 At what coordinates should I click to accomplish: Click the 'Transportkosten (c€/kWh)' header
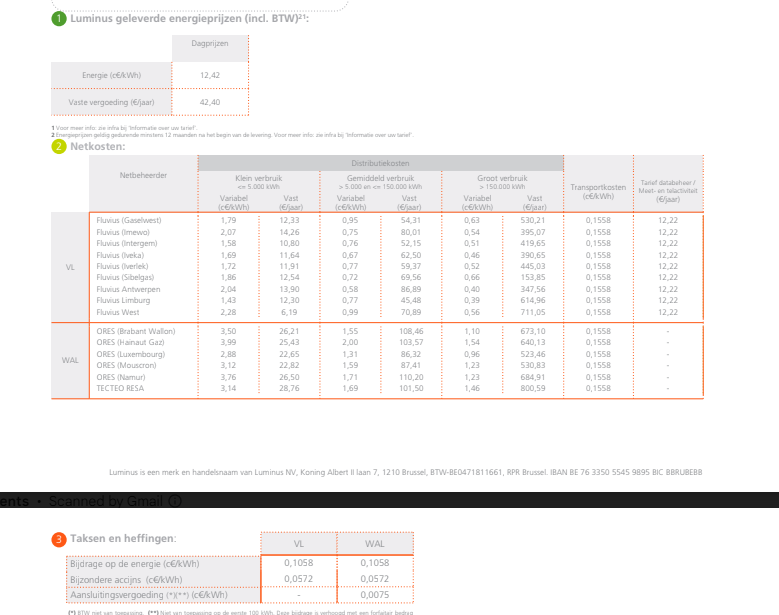tap(598, 191)
